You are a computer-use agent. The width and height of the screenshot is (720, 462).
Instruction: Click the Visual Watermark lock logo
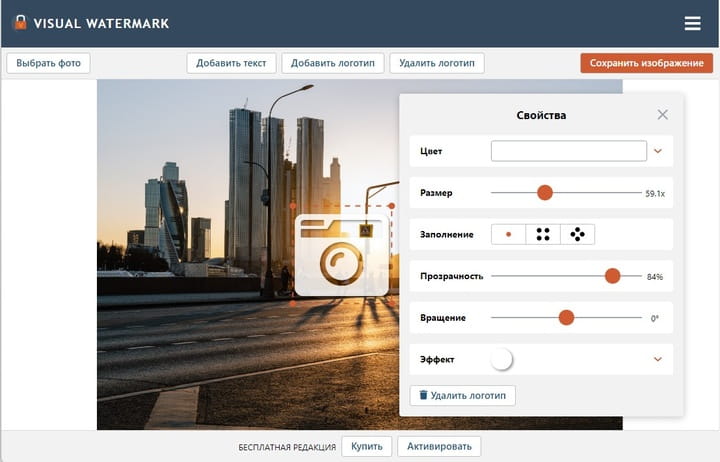pyautogui.click(x=20, y=22)
